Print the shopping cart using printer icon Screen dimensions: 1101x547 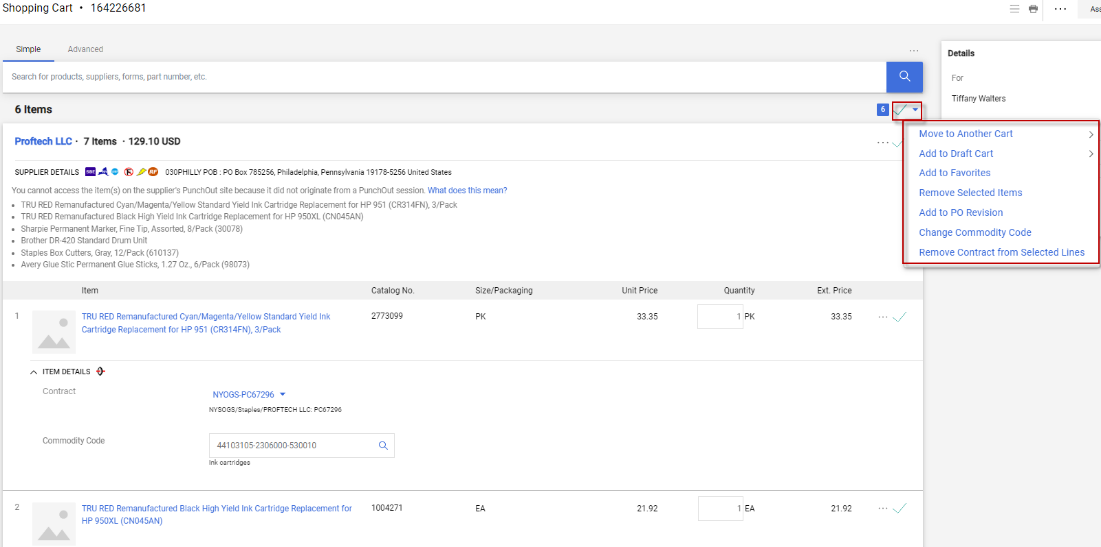(1033, 9)
